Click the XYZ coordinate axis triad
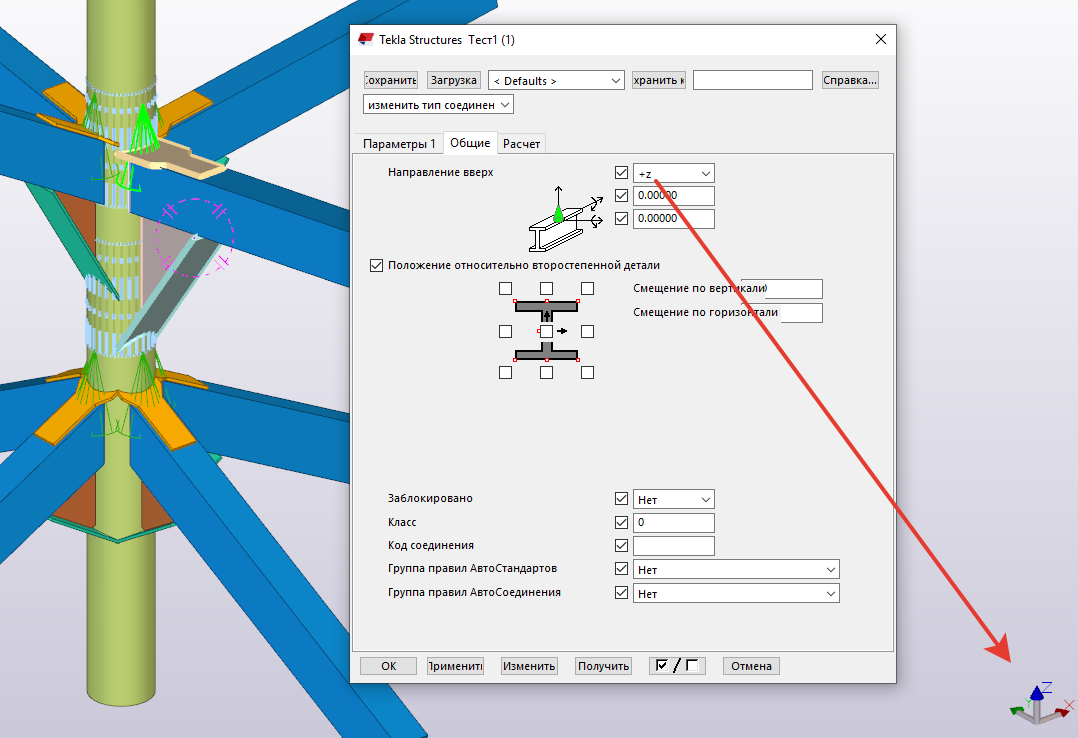The height and width of the screenshot is (738, 1078). pyautogui.click(x=1042, y=702)
